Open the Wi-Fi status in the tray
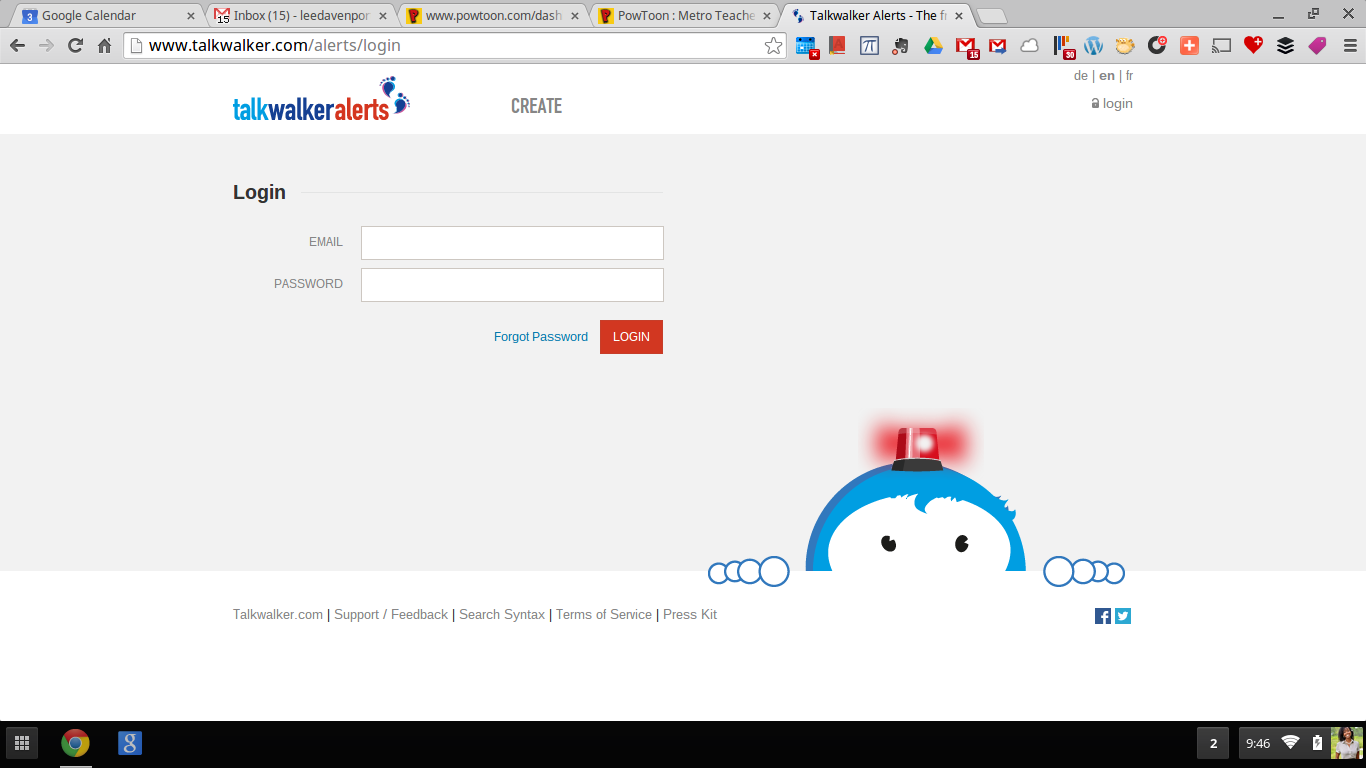This screenshot has width=1366, height=768. tap(1290, 742)
